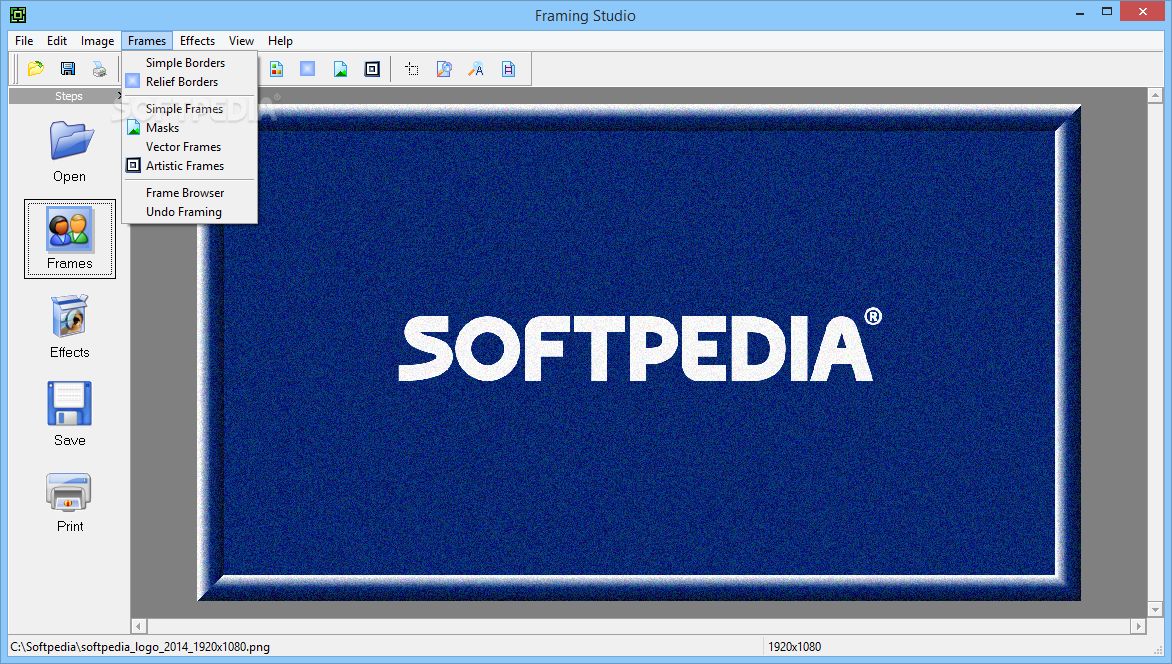Maximize the Framing Studio window
This screenshot has width=1172, height=664.
1107,11
